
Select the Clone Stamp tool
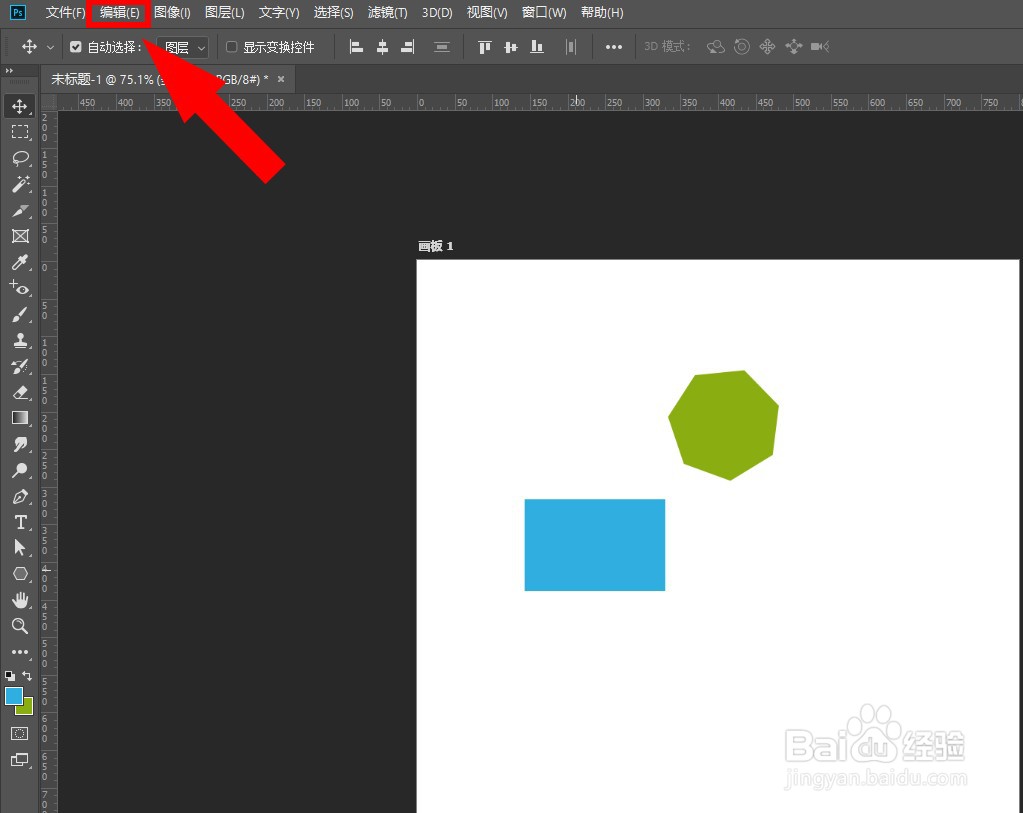20,340
